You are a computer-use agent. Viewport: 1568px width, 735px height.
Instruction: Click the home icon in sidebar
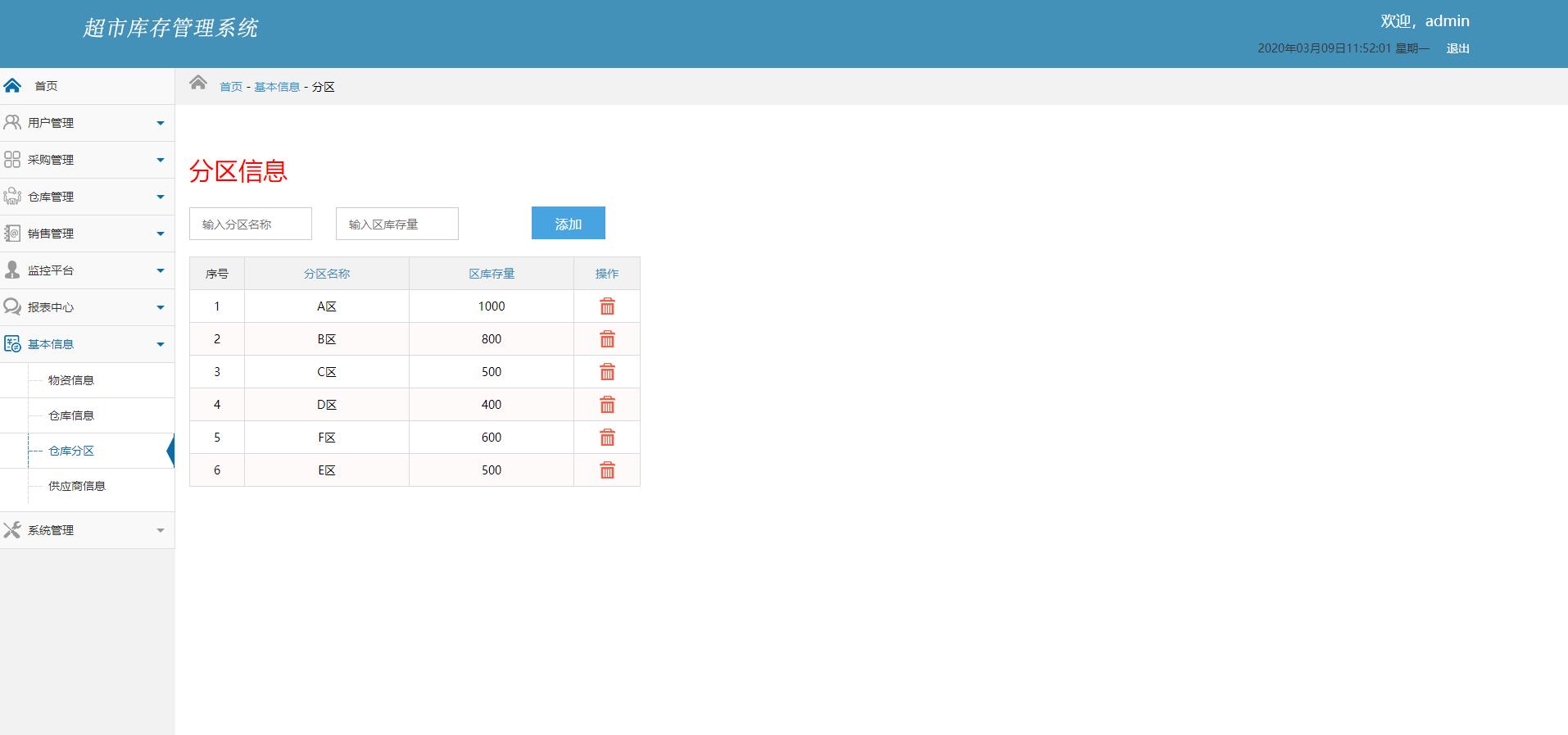click(x=12, y=85)
